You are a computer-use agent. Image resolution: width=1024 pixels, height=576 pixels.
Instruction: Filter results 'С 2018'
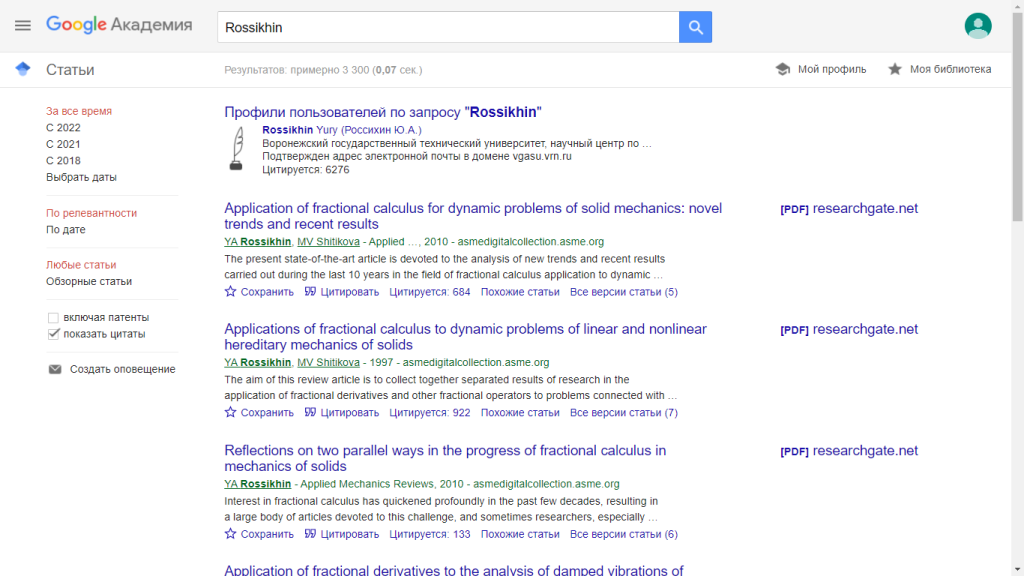point(63,160)
